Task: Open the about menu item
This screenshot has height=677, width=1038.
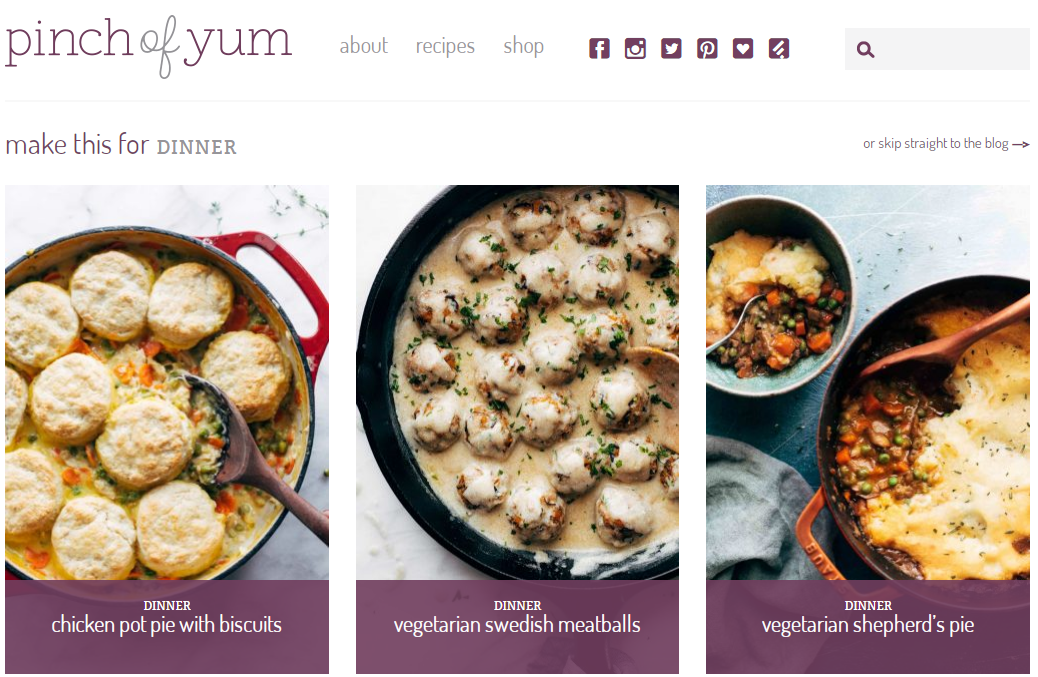Action: click(x=363, y=46)
